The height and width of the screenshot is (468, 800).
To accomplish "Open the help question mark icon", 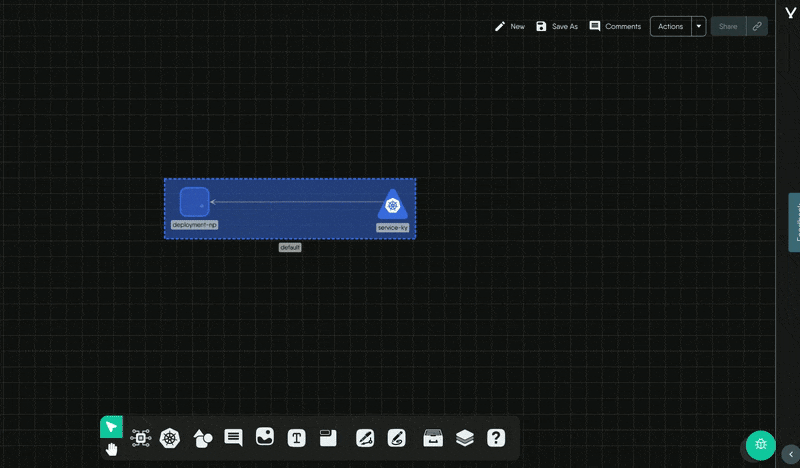I will coord(496,437).
